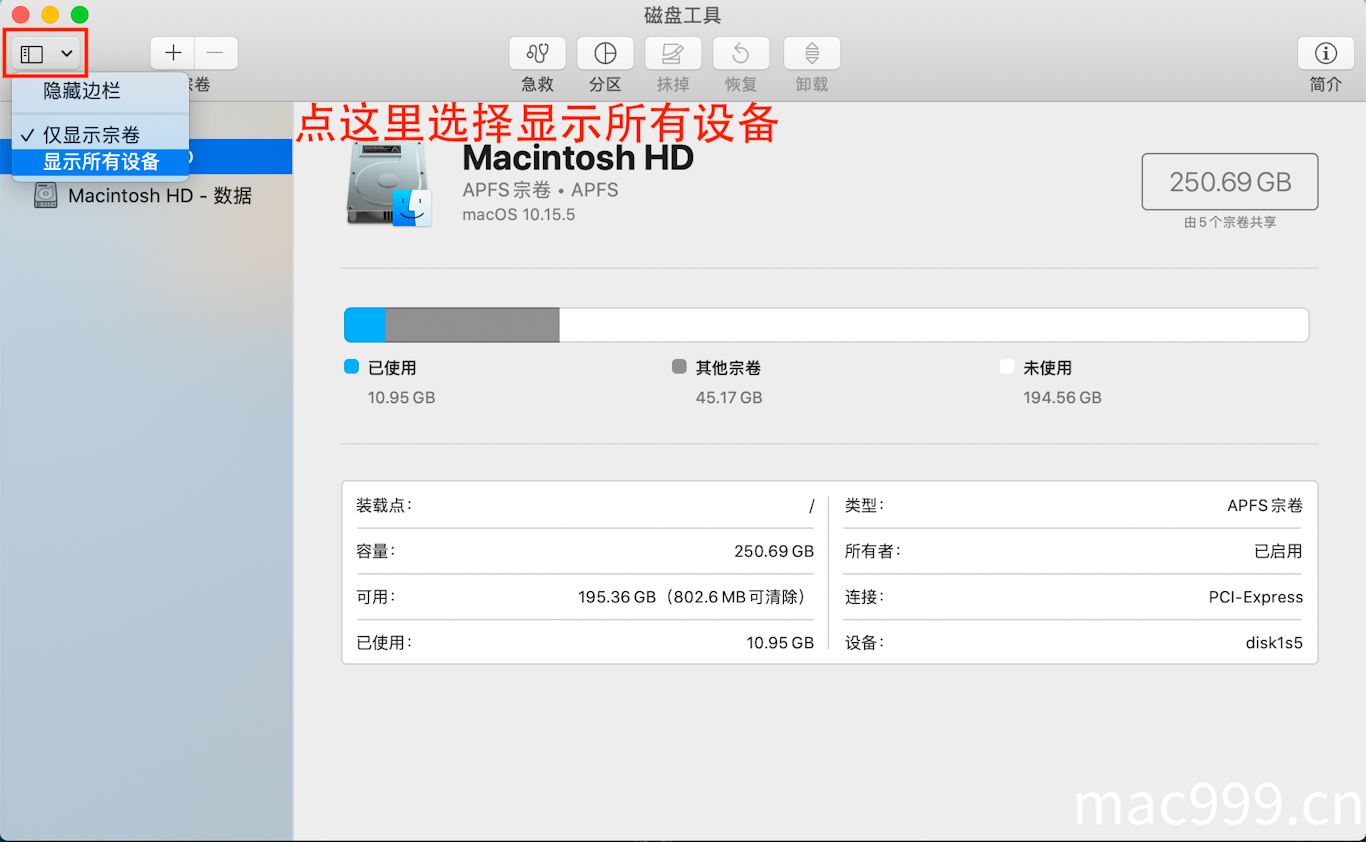Image resolution: width=1366 pixels, height=842 pixels.
Task: Click the 194.56 GB unused value
Action: (x=1062, y=397)
